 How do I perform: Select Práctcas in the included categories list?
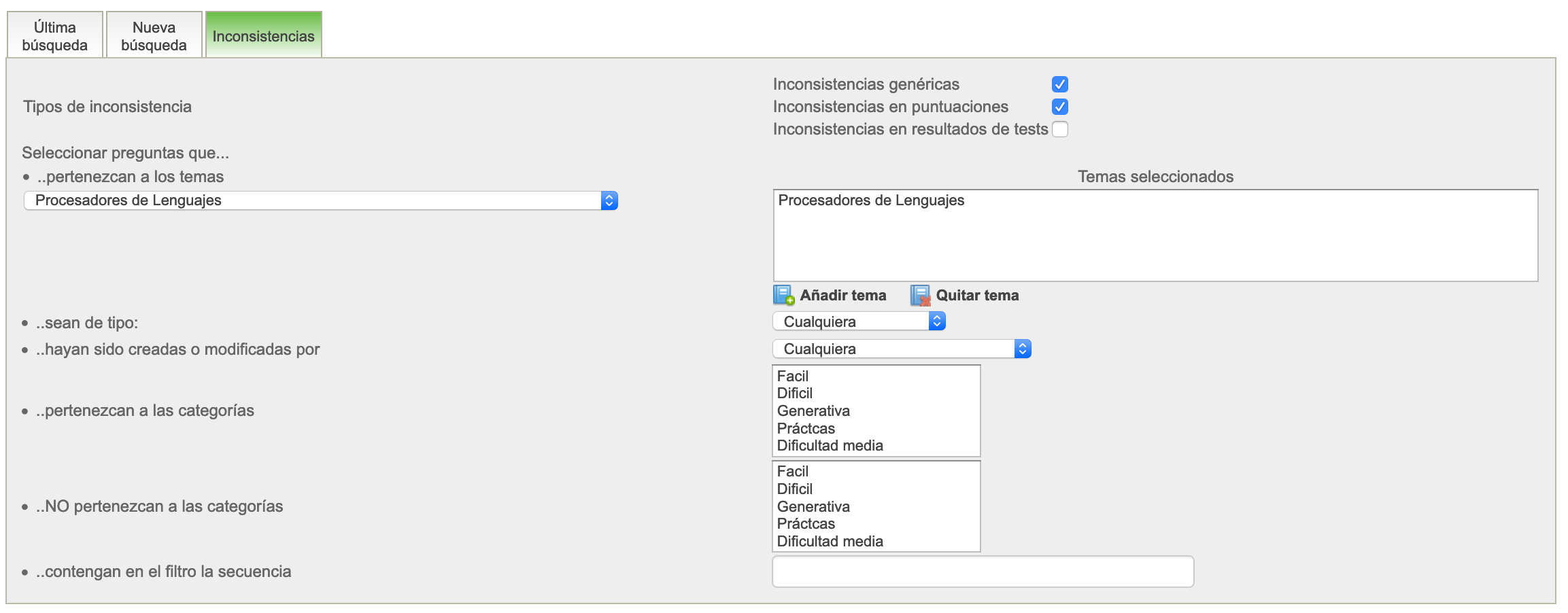pyautogui.click(x=806, y=429)
